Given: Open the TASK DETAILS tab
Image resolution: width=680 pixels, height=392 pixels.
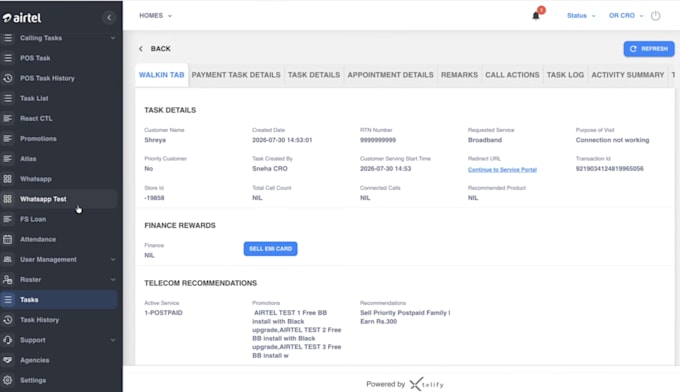Looking at the screenshot, I should point(314,75).
